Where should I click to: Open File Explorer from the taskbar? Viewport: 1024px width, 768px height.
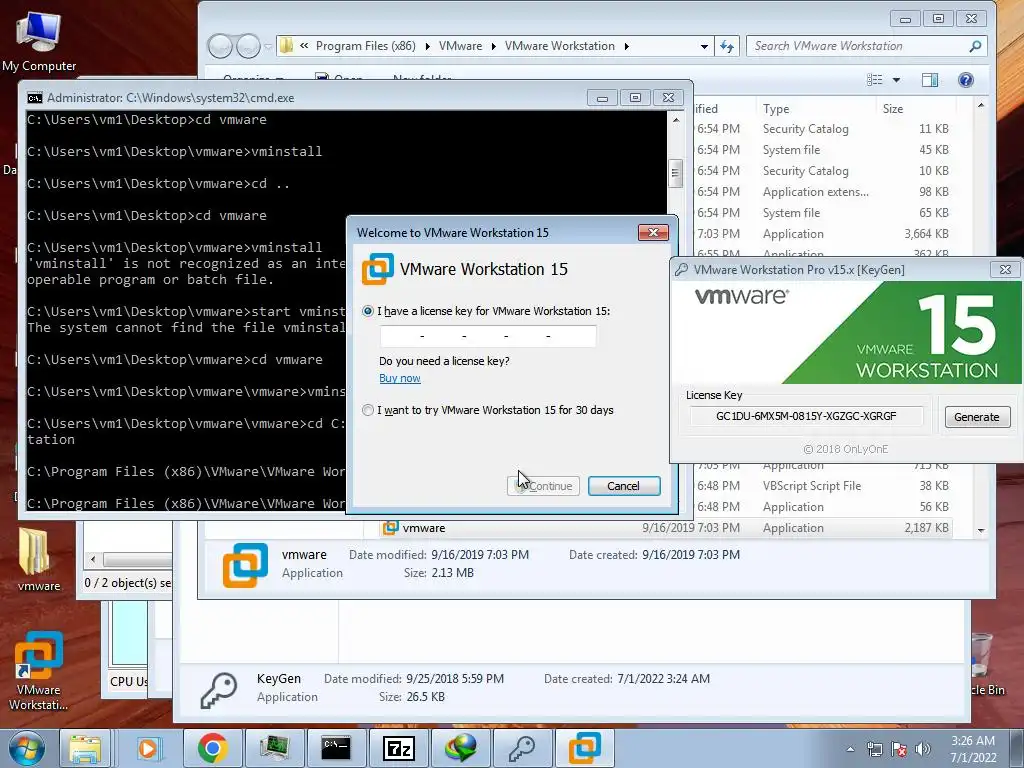tap(85, 748)
